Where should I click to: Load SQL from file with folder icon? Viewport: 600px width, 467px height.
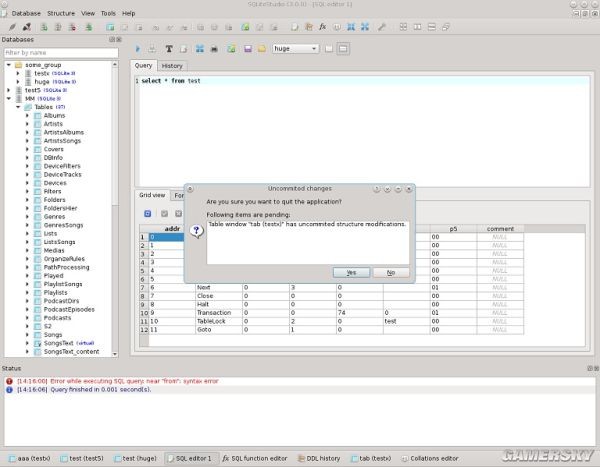click(x=262, y=49)
